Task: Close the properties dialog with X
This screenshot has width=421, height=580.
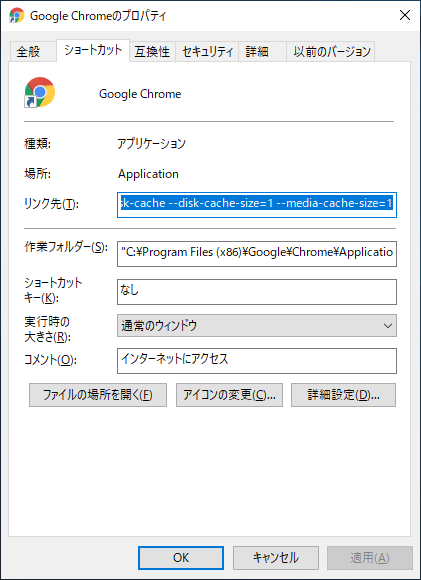Action: point(405,15)
